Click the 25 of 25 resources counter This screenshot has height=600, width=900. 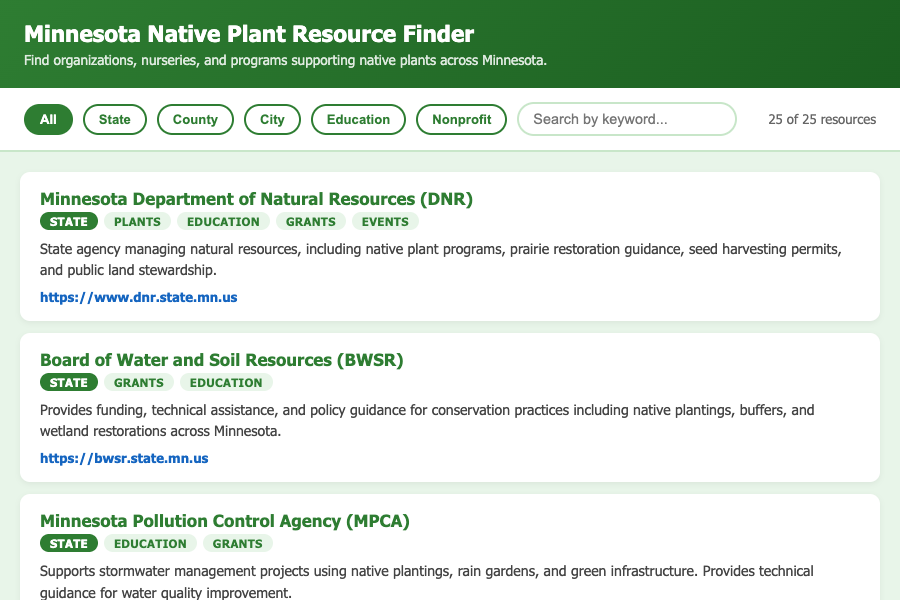pyautogui.click(x=822, y=119)
